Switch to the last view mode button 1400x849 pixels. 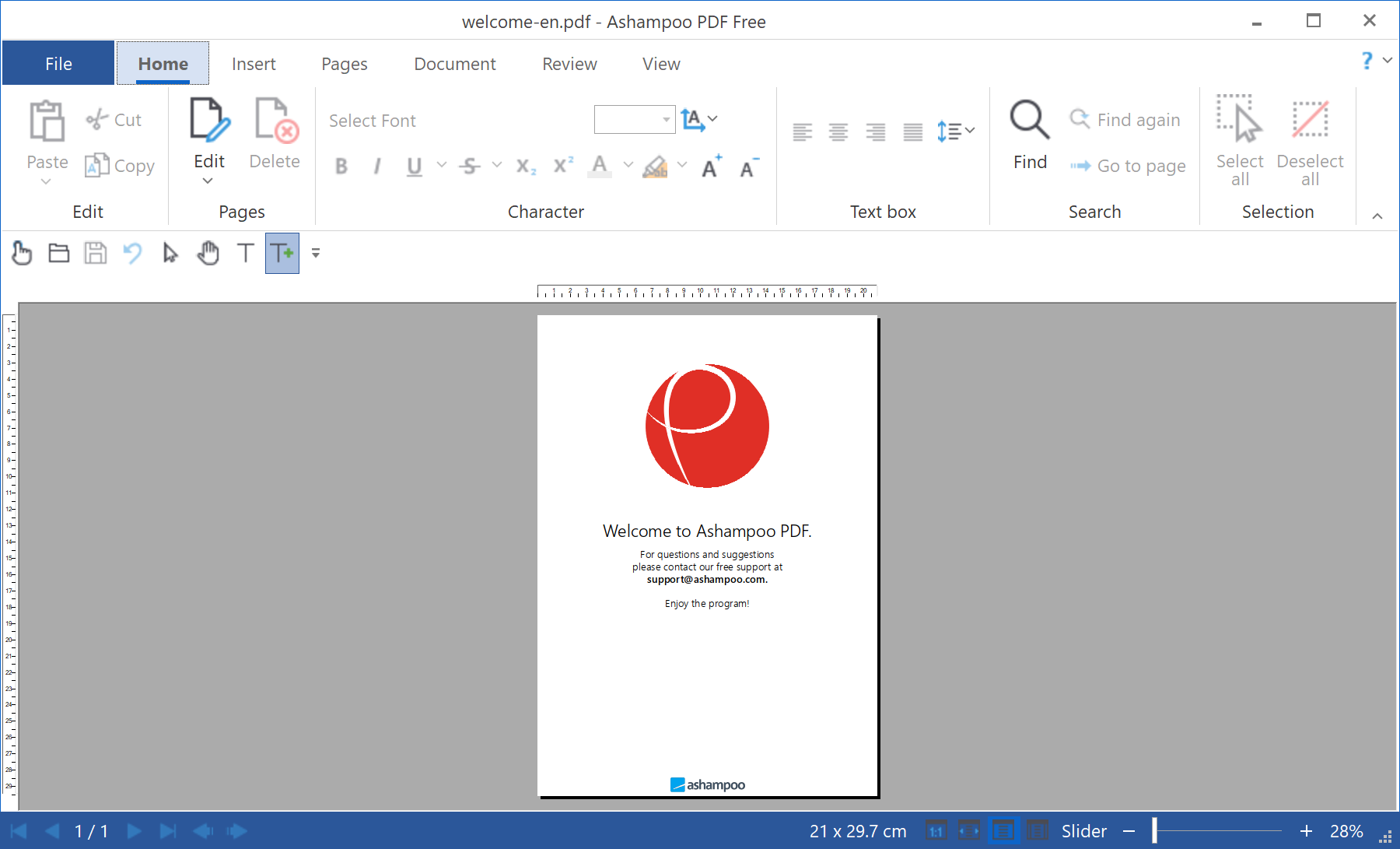point(1037,831)
